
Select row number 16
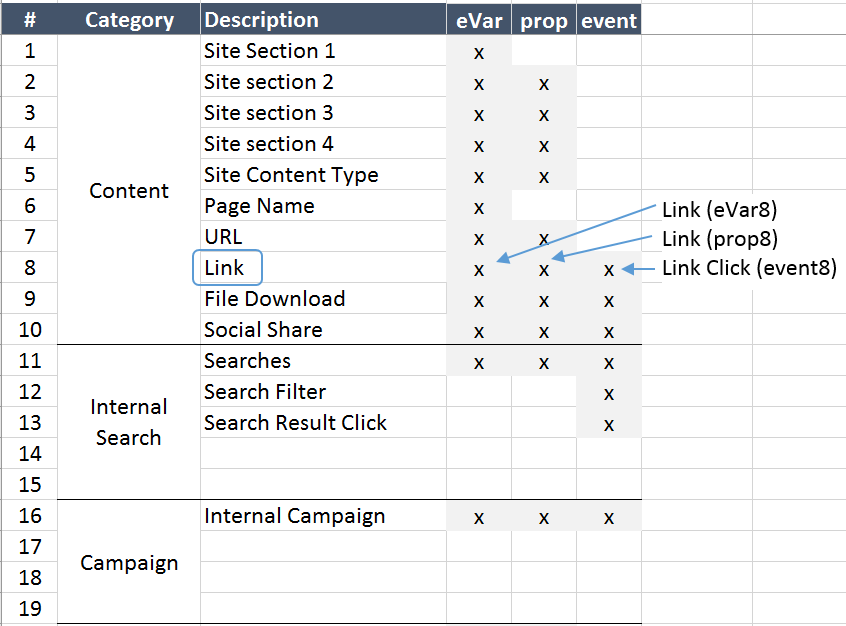pyautogui.click(x=30, y=516)
